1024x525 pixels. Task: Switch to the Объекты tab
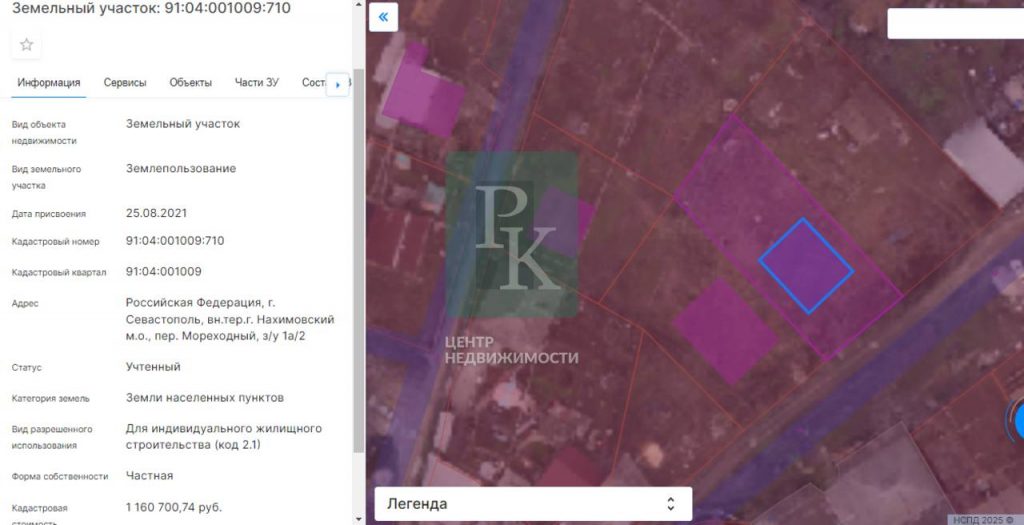tap(191, 83)
